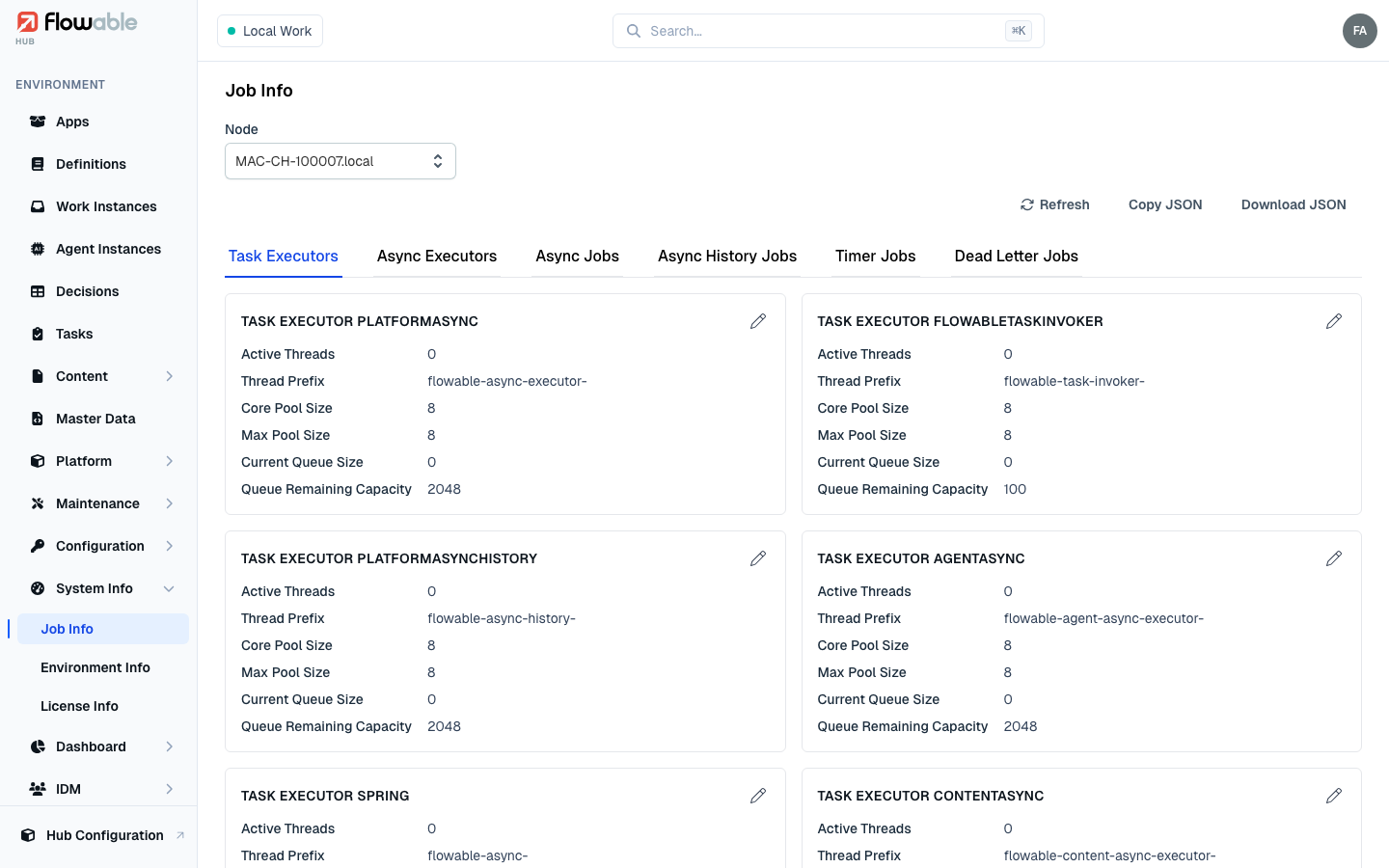This screenshot has width=1389, height=868.
Task: Refresh the job info
Action: tap(1055, 204)
